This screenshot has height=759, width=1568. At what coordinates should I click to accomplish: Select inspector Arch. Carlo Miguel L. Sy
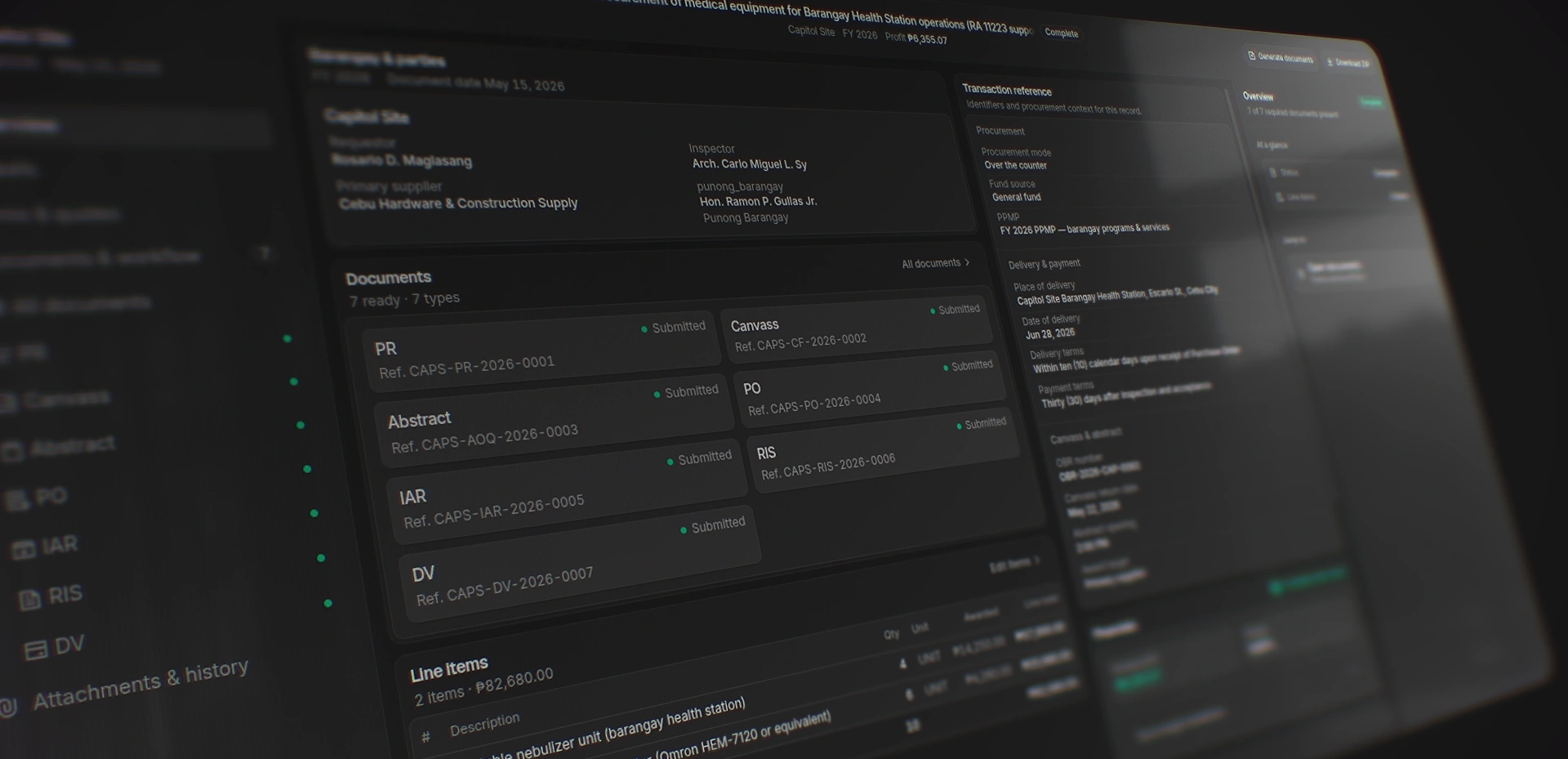(750, 163)
